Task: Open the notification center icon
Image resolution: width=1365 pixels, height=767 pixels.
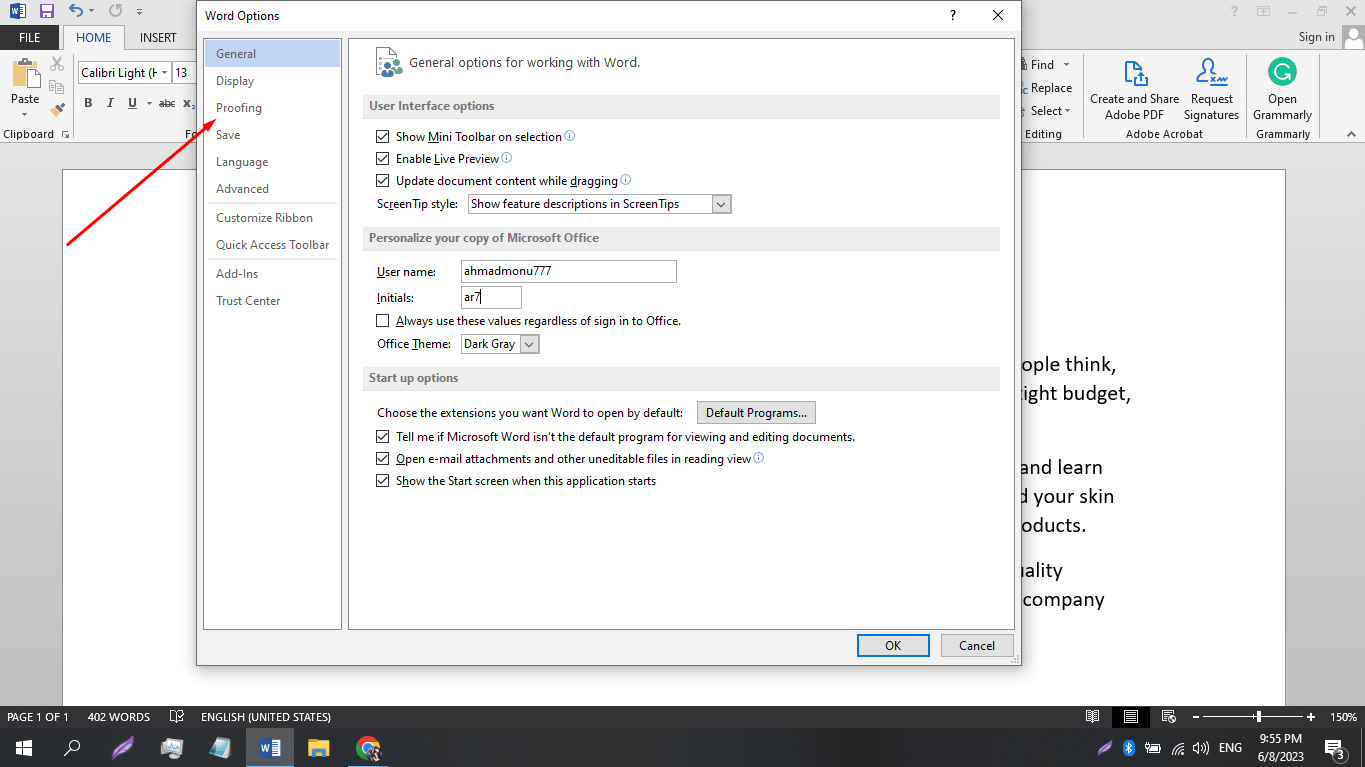Action: click(1334, 748)
